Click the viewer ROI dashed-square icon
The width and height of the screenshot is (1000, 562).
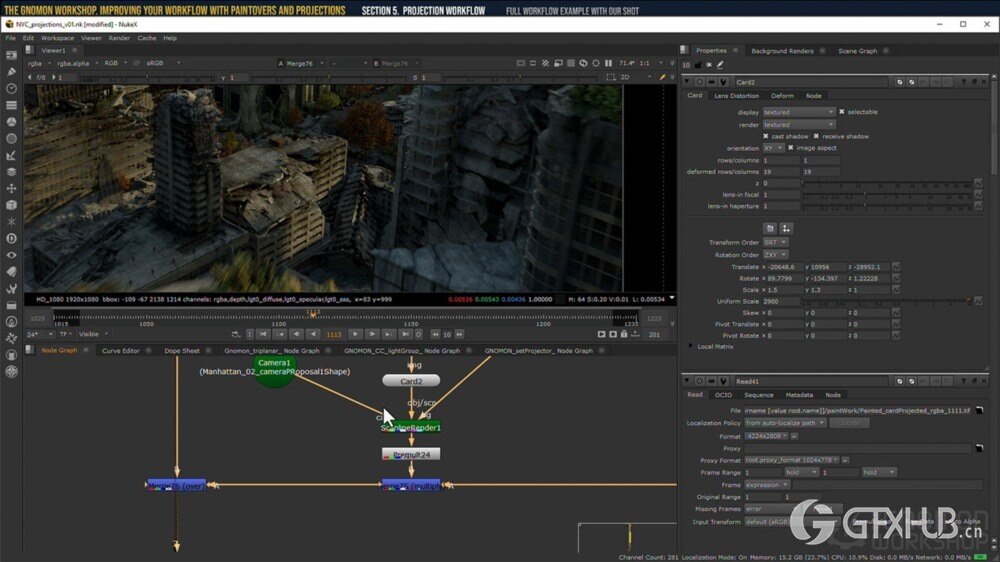tap(610, 77)
